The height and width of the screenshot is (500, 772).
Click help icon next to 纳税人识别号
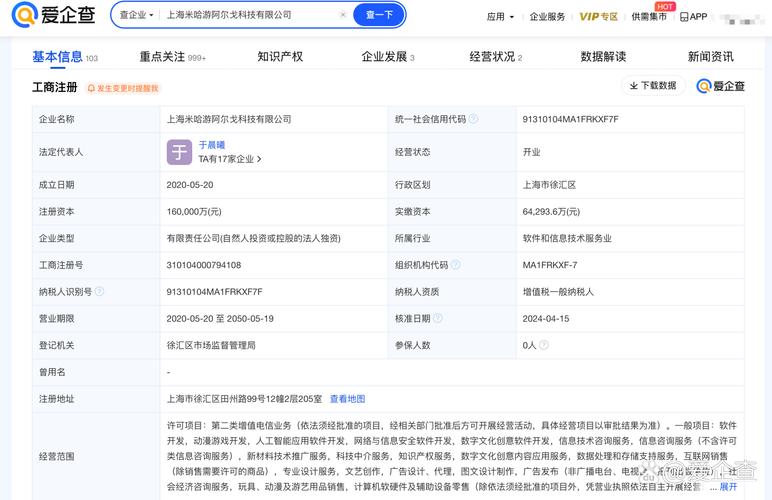pos(99,291)
